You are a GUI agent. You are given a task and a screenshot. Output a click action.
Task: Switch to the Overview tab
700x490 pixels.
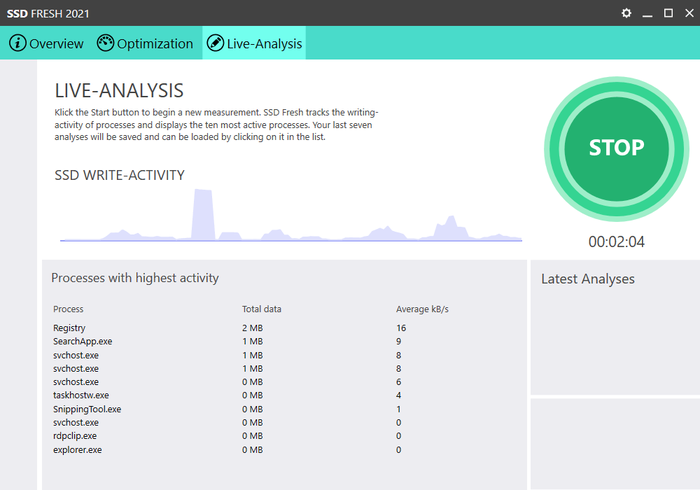click(46, 43)
